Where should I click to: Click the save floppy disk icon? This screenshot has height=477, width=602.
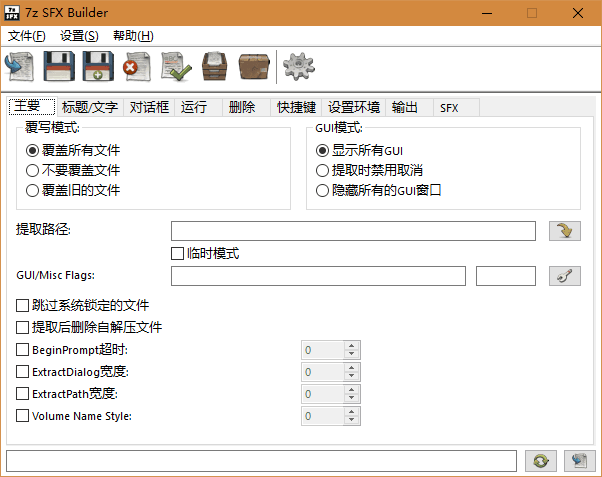(59, 66)
